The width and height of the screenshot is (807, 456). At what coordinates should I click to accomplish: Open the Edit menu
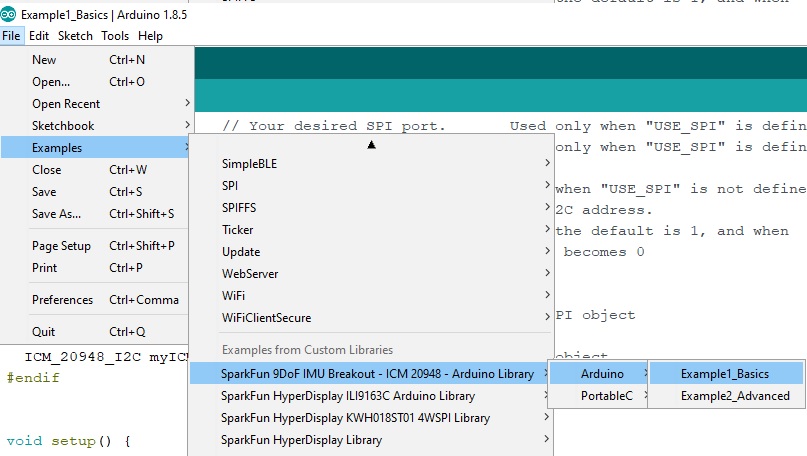39,36
